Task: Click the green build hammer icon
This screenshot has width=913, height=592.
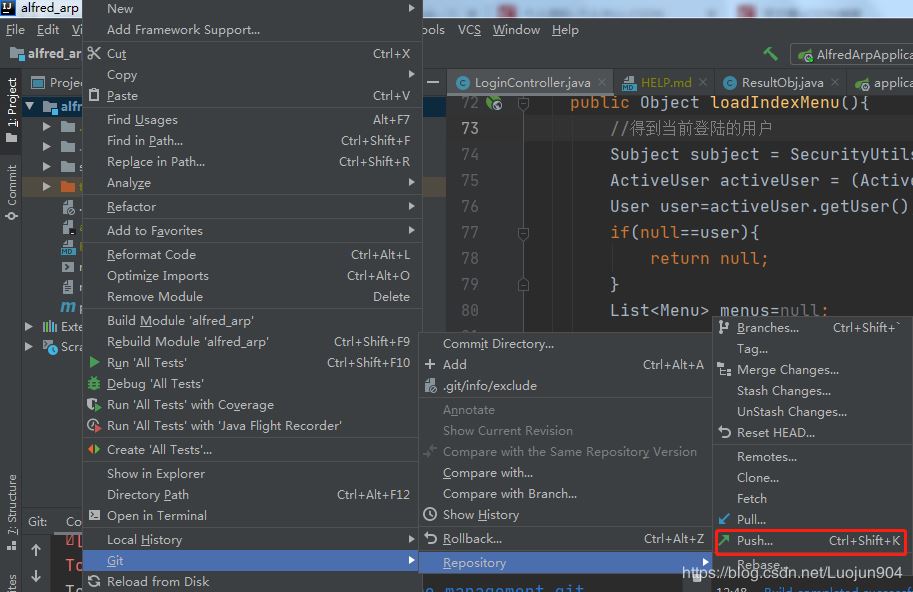Action: click(770, 54)
